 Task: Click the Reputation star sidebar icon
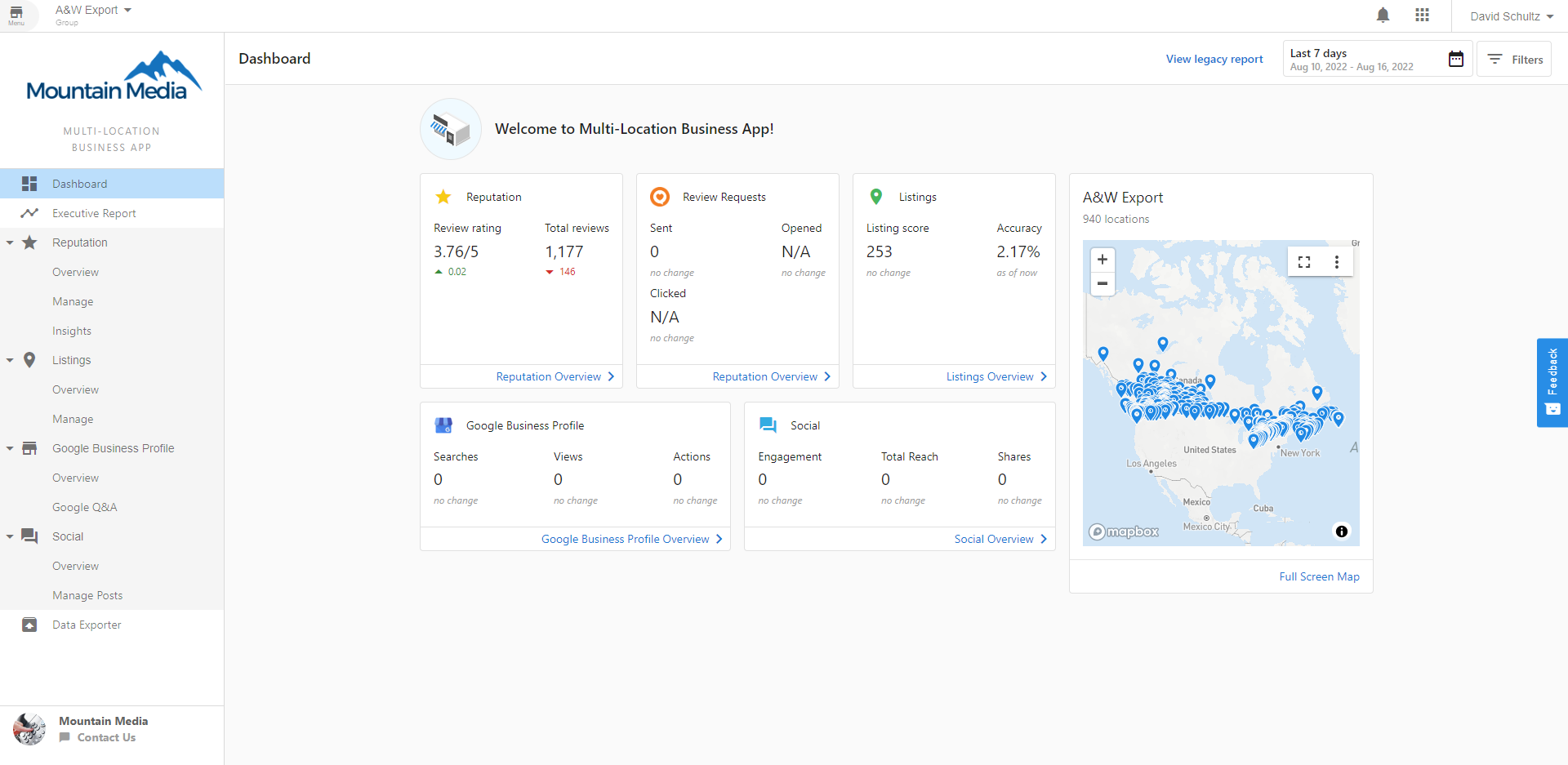click(x=29, y=242)
